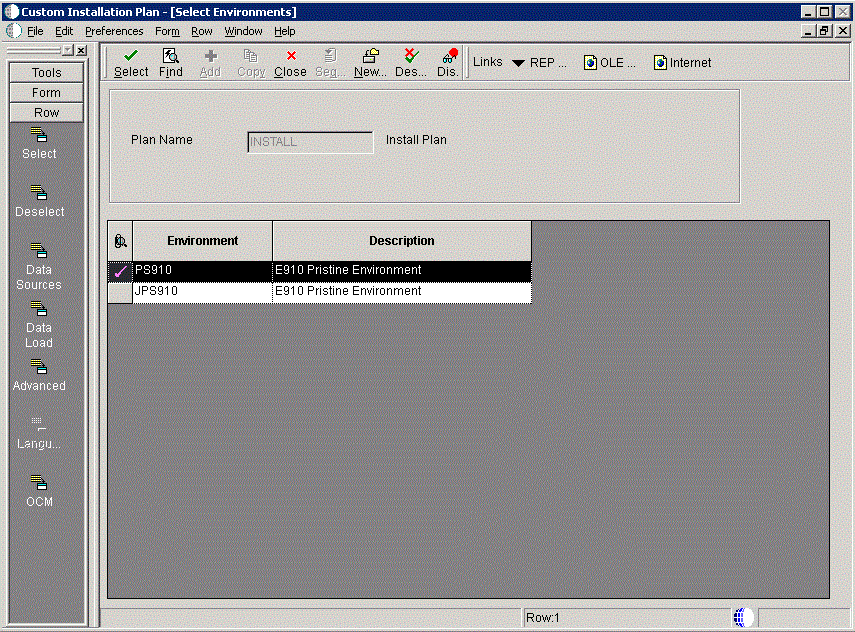The width and height of the screenshot is (855, 632).
Task: Select the PS910 environment cell
Action: [202, 271]
